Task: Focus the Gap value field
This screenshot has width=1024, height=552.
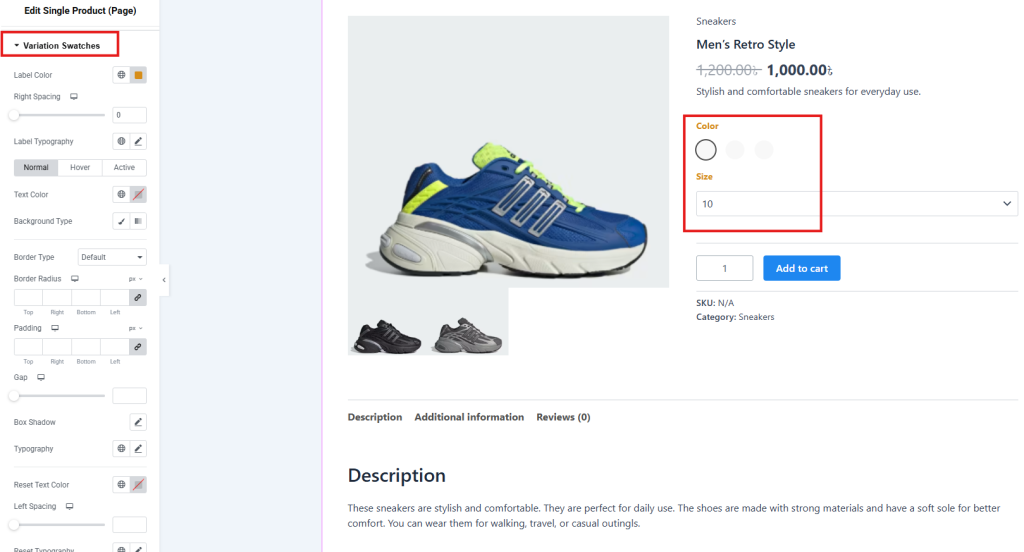Action: pyautogui.click(x=129, y=396)
